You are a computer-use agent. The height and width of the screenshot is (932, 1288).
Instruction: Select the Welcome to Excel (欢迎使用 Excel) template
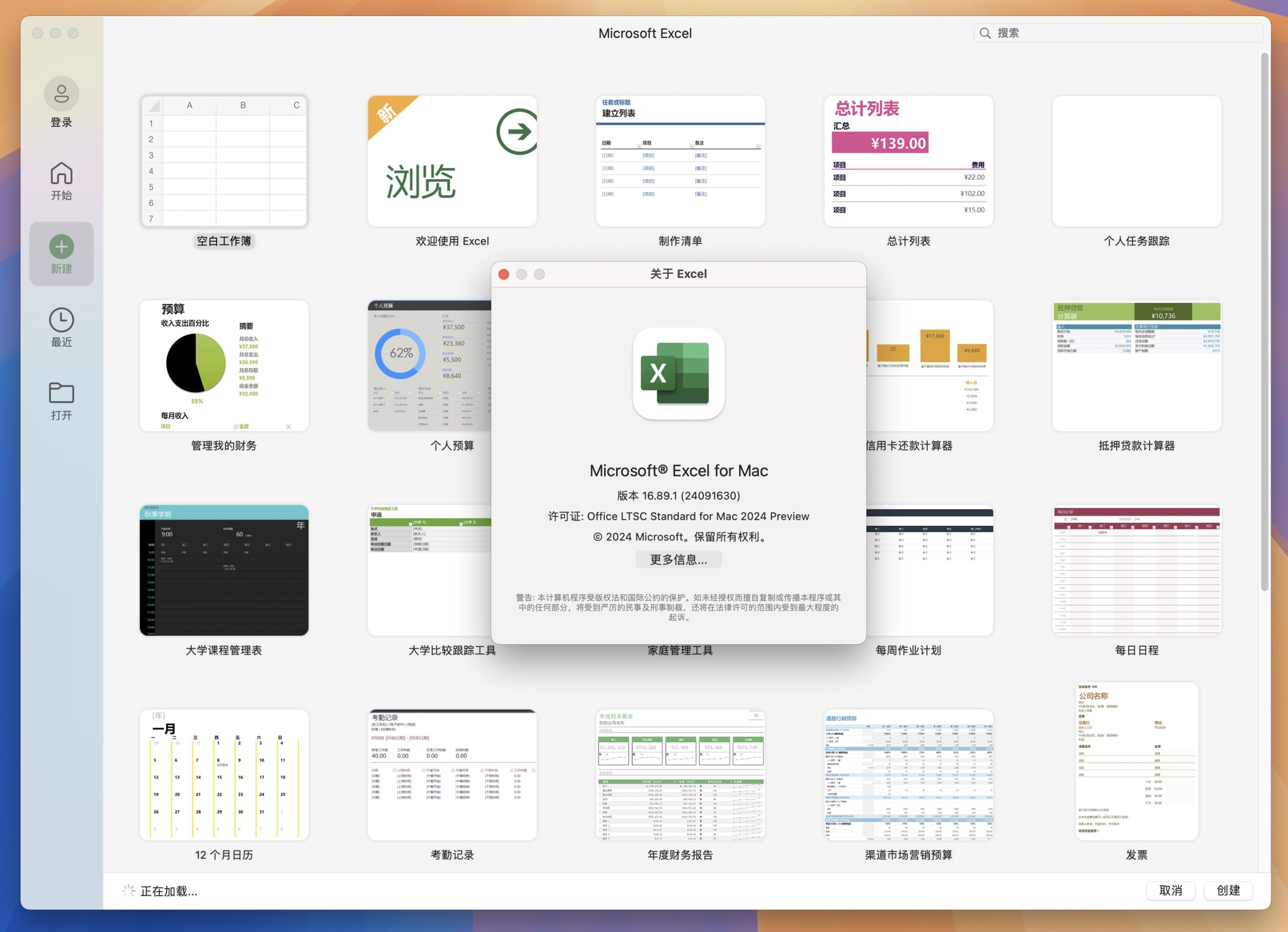click(452, 162)
